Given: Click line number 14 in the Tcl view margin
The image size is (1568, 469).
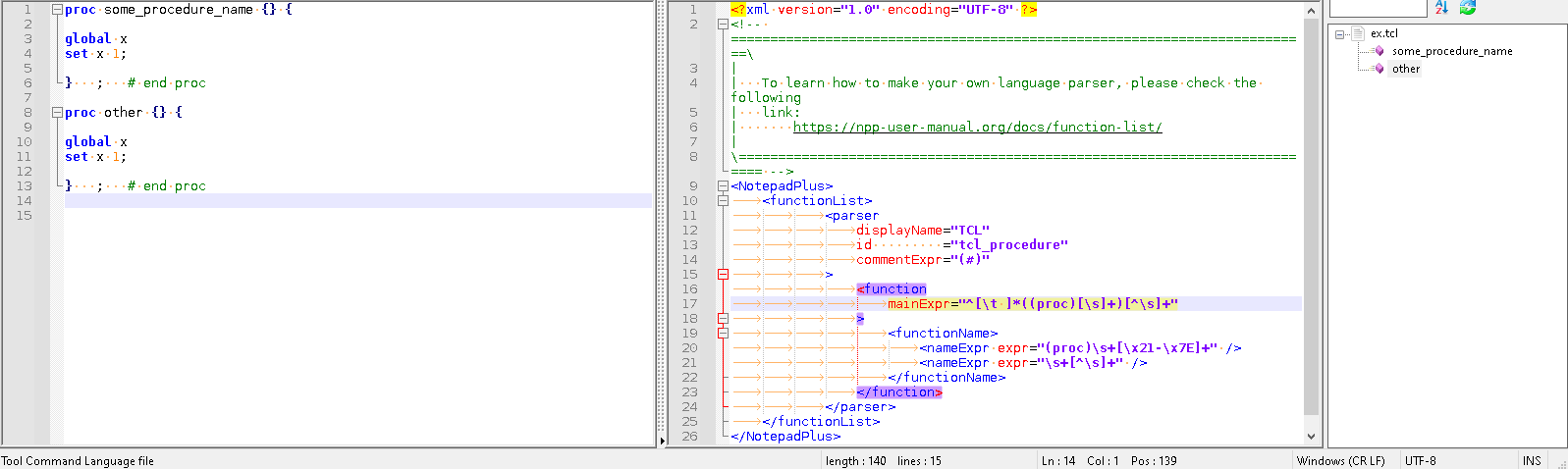Looking at the screenshot, I should [x=25, y=201].
